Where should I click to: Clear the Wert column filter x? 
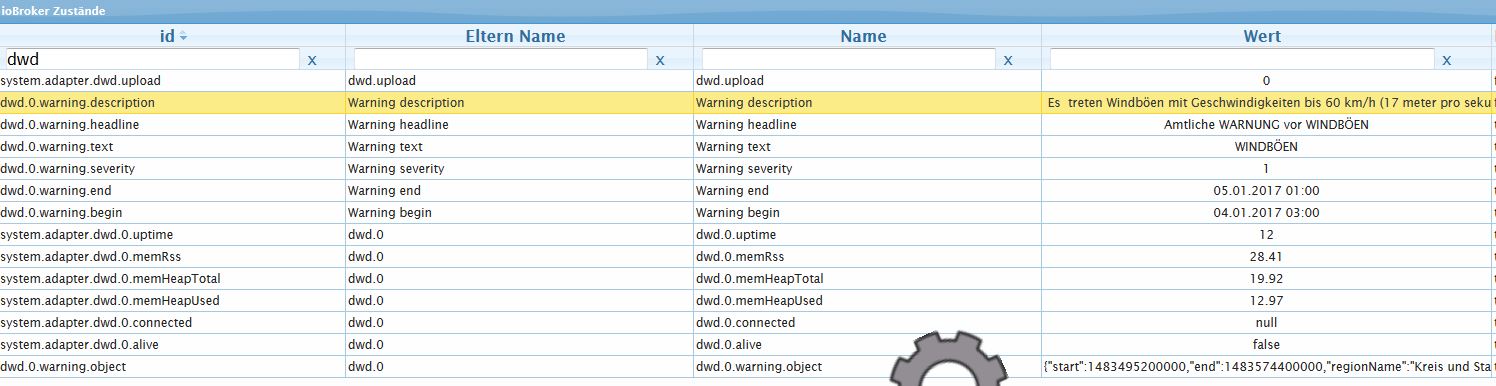[x=1447, y=60]
